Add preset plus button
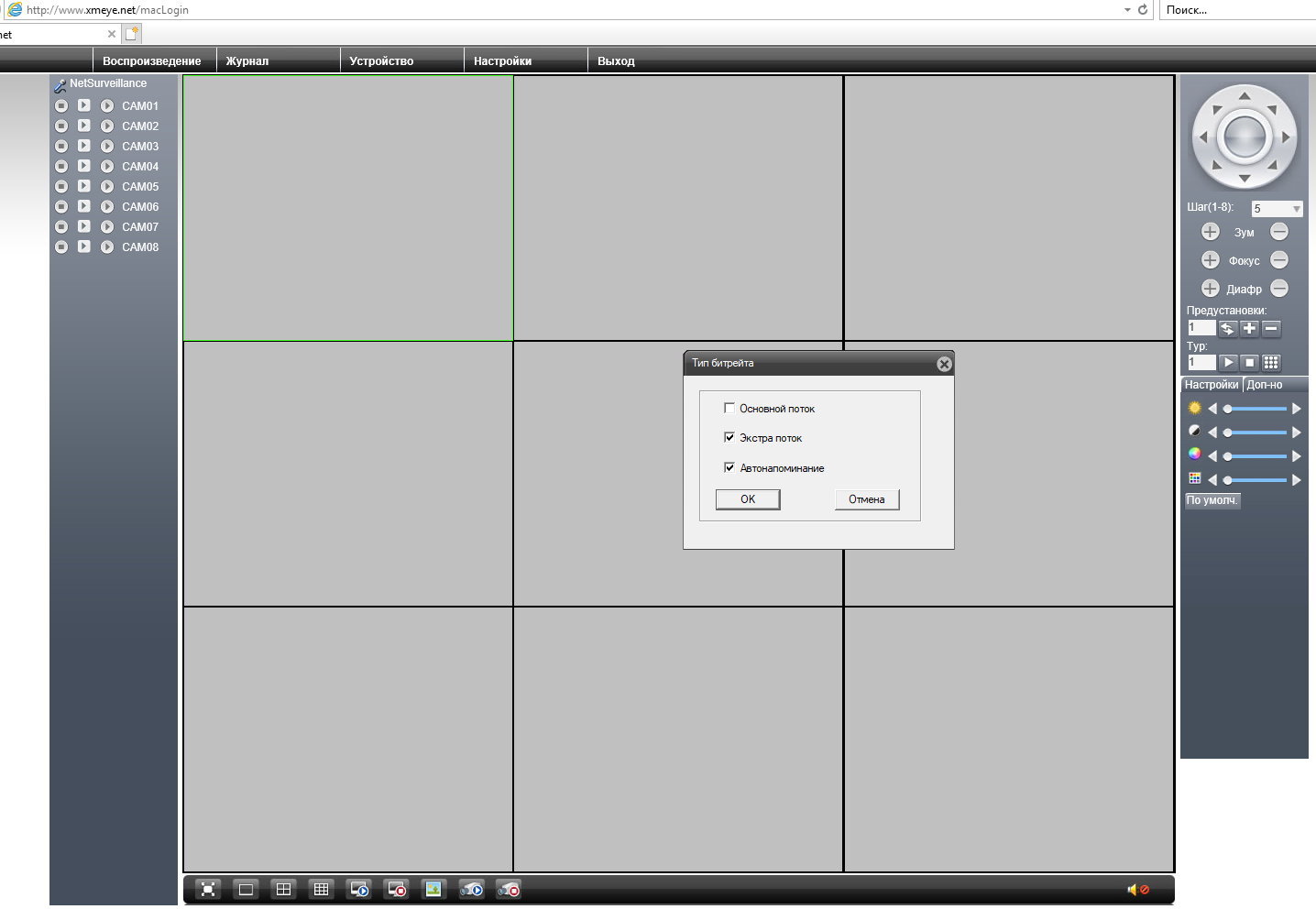 (1249, 328)
